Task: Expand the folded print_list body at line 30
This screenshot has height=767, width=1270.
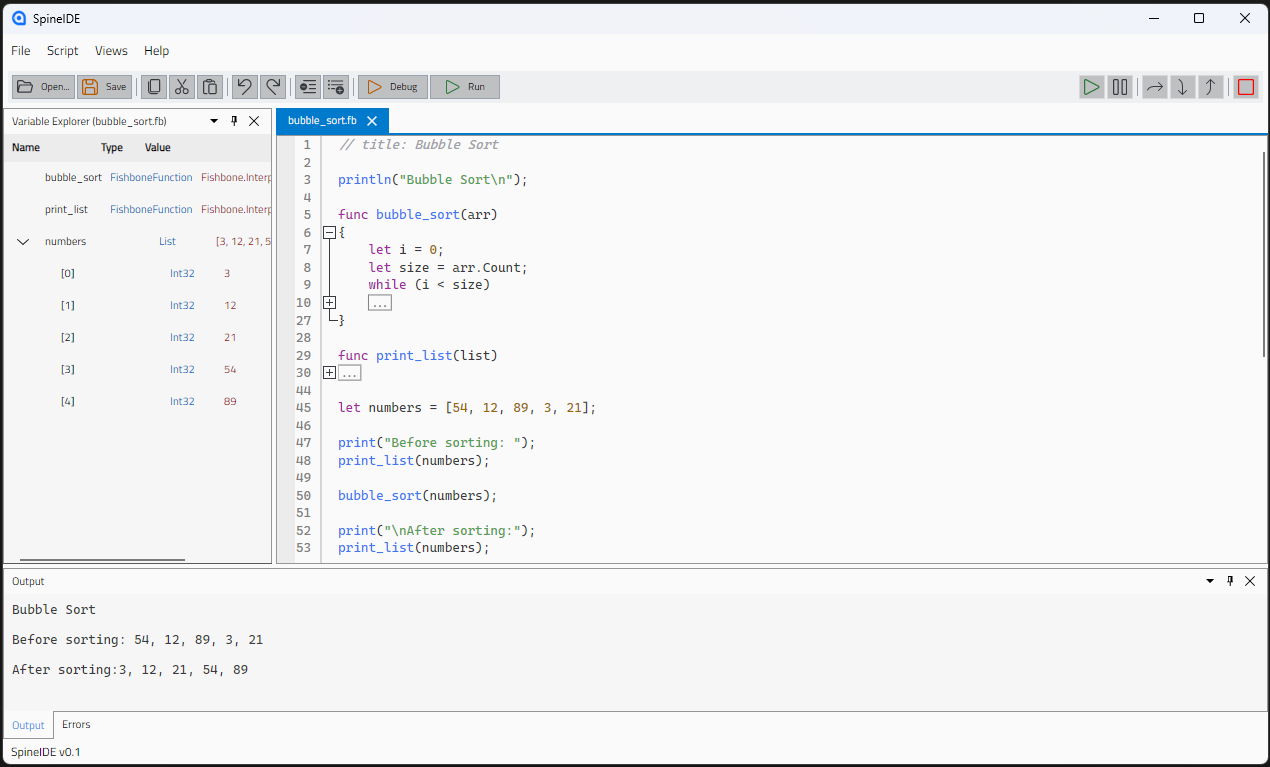Action: (x=329, y=372)
